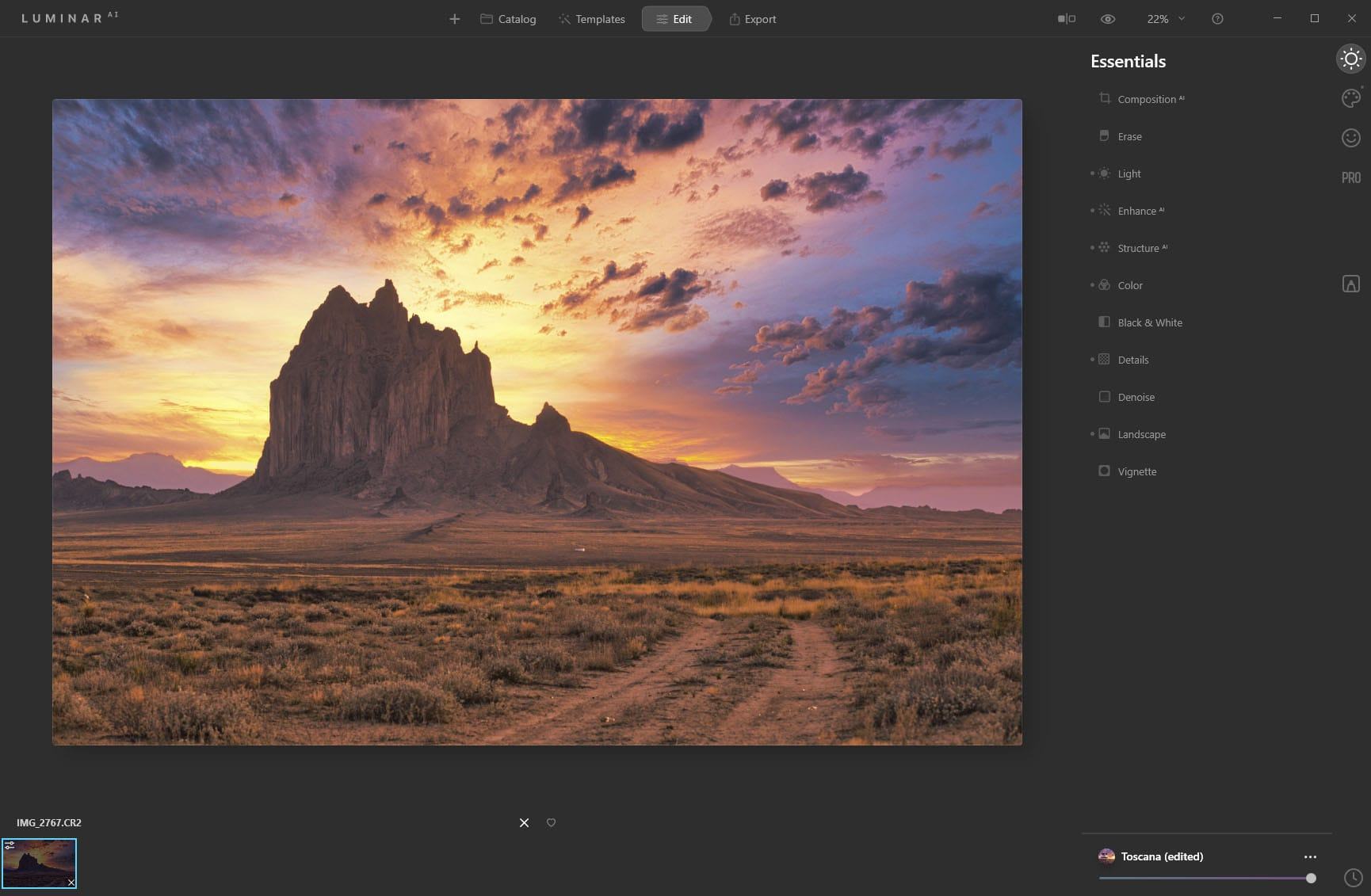The image size is (1371, 896).
Task: Open the Vignette tool
Action: click(1136, 471)
